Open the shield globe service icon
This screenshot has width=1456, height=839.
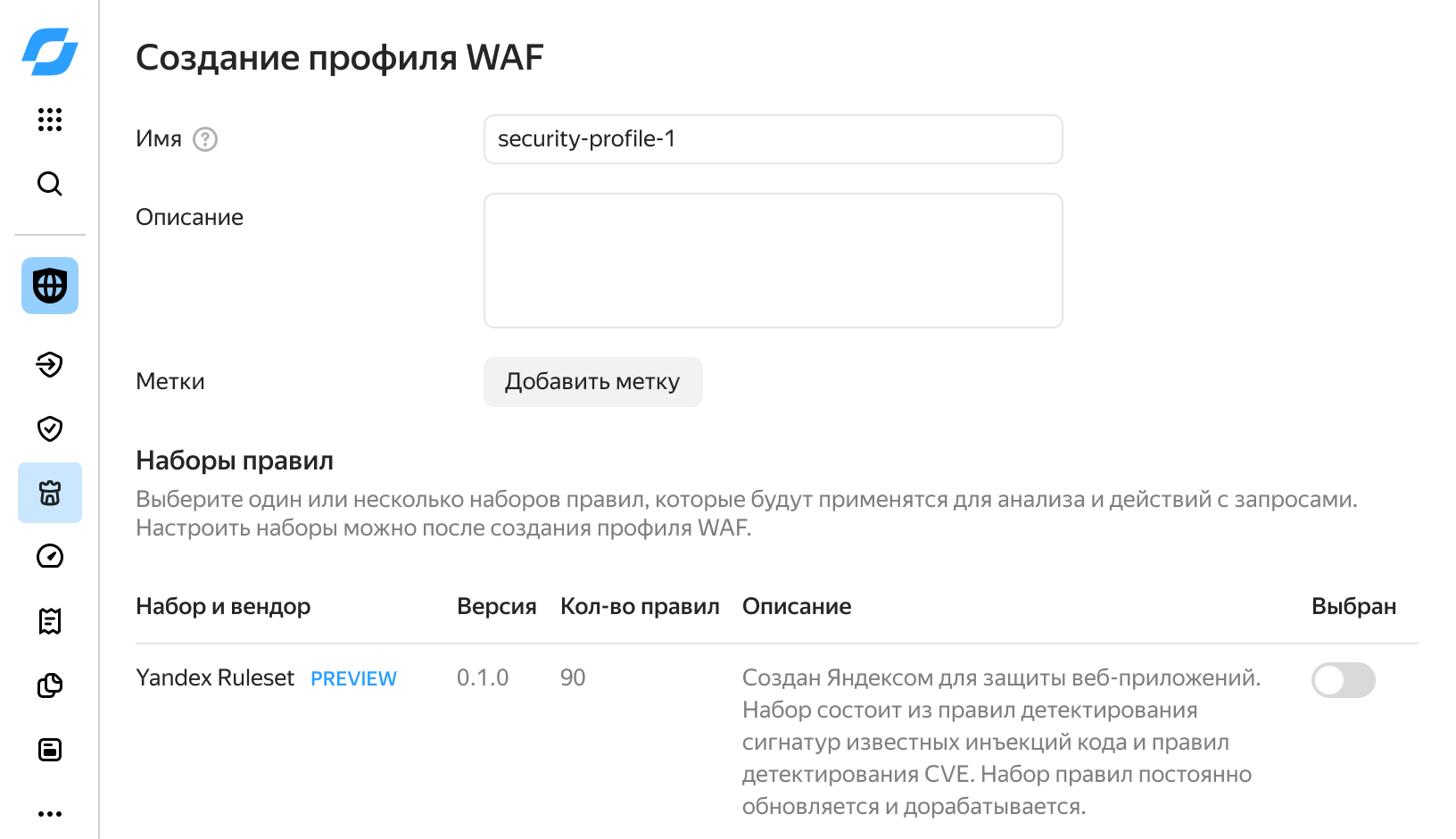(50, 286)
